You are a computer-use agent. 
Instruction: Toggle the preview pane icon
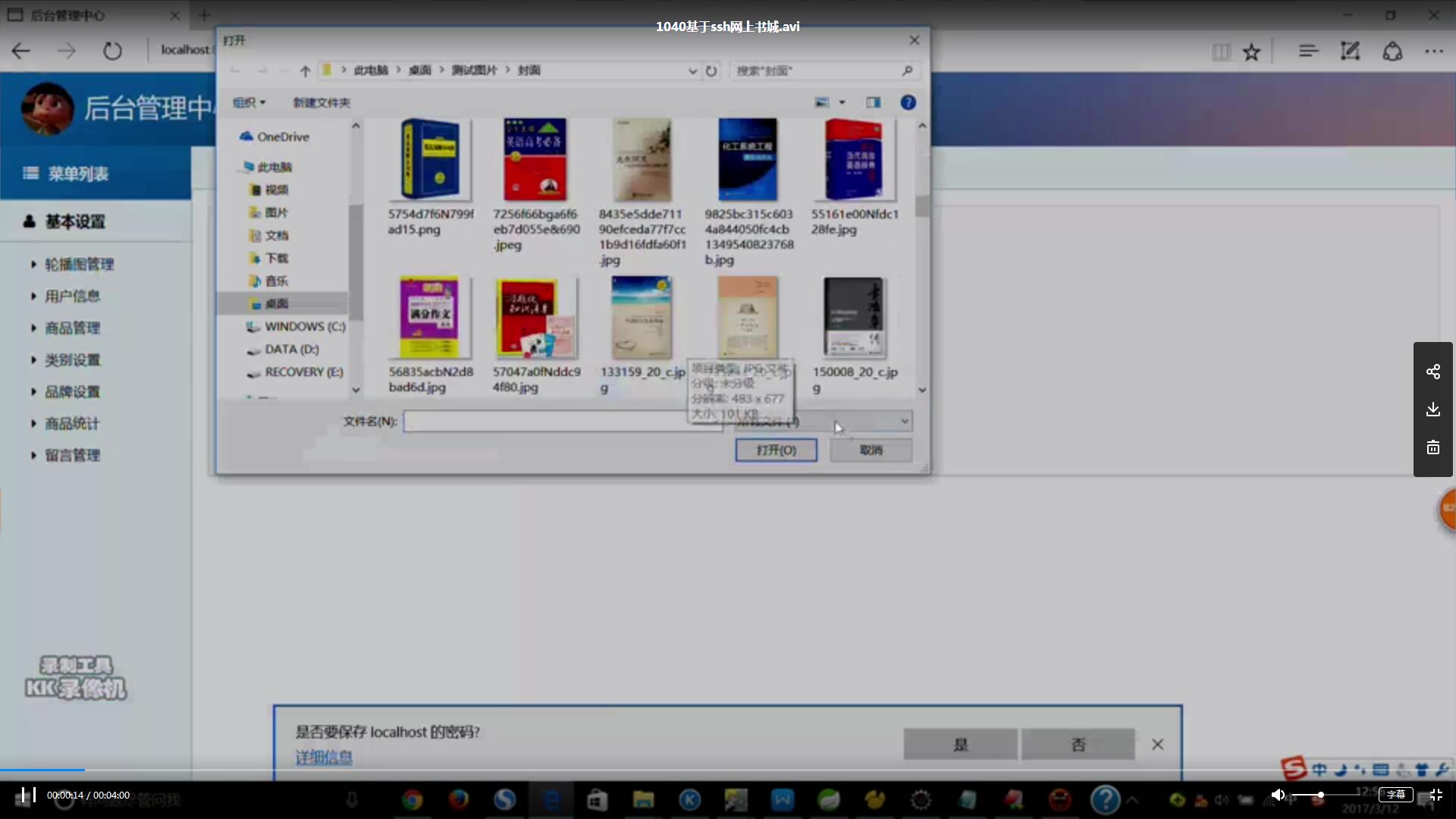tap(874, 102)
